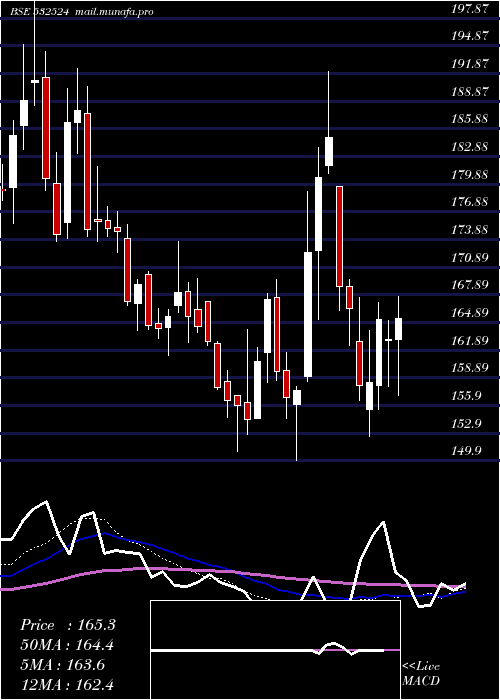Click the 12MA : 162.4 readout
This screenshot has height=700, width=500.
[67, 685]
